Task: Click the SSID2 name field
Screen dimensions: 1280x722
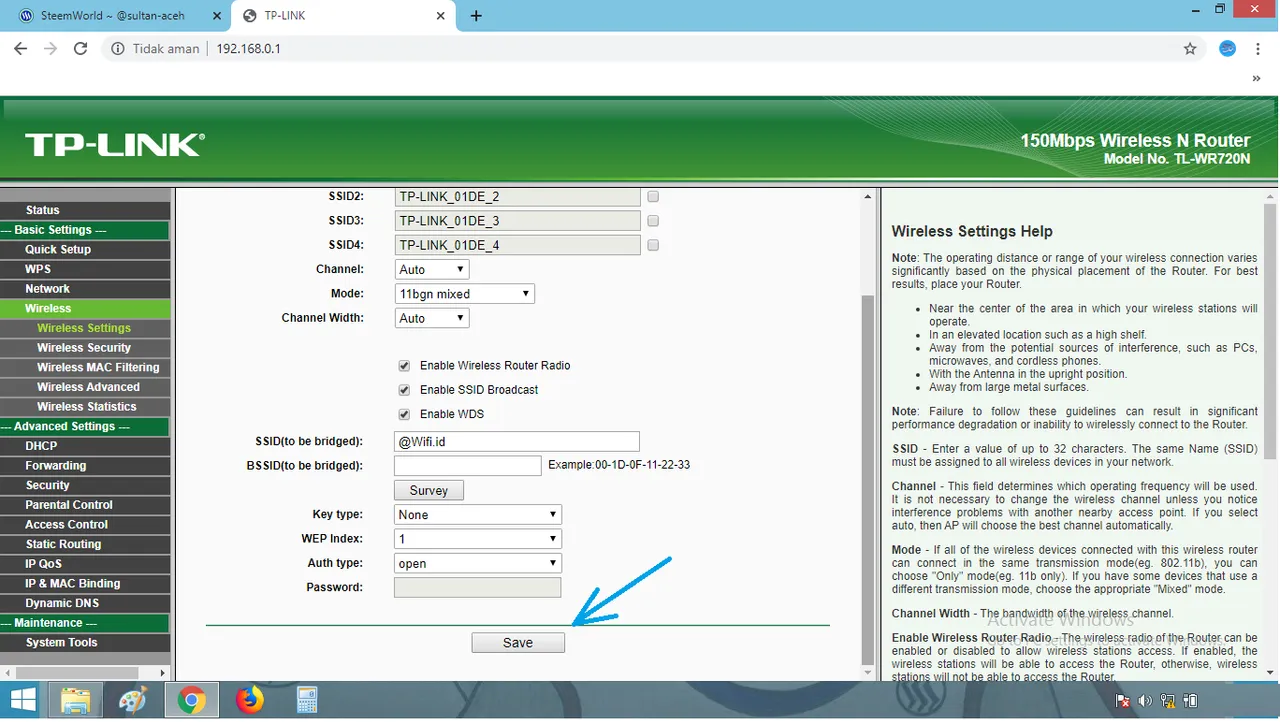Action: pyautogui.click(x=516, y=197)
